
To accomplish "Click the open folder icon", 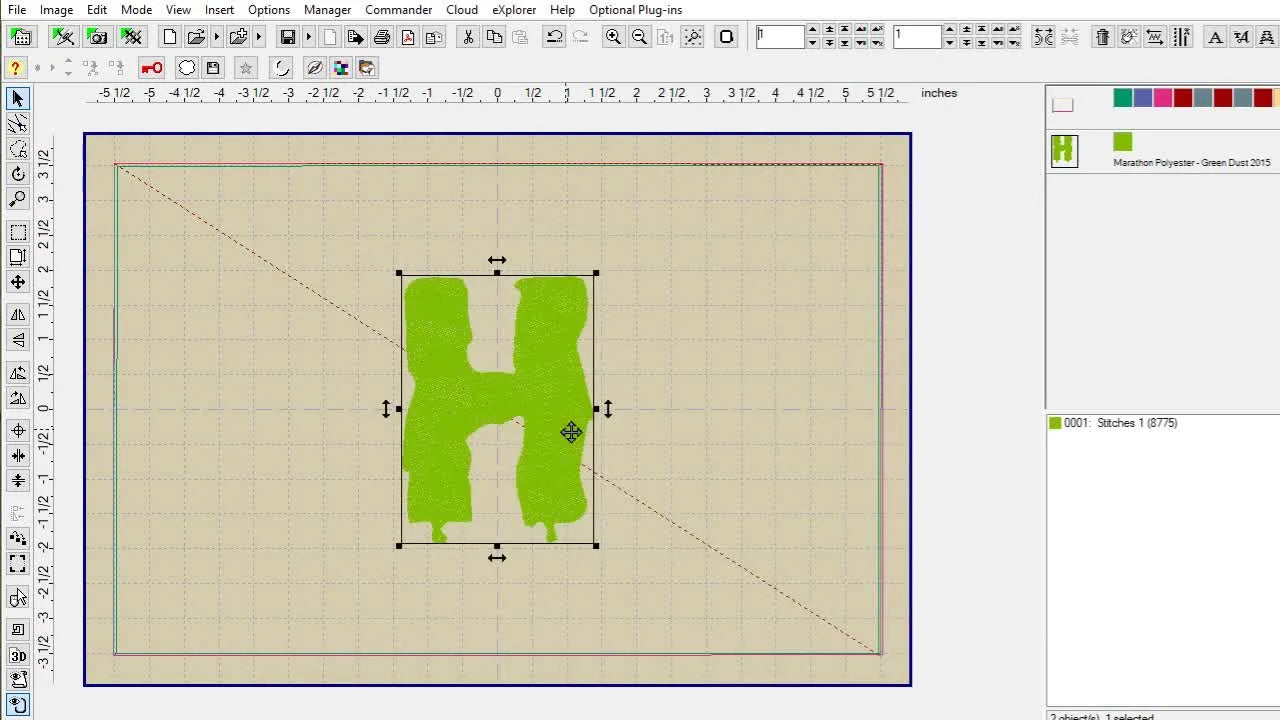I will (196, 37).
